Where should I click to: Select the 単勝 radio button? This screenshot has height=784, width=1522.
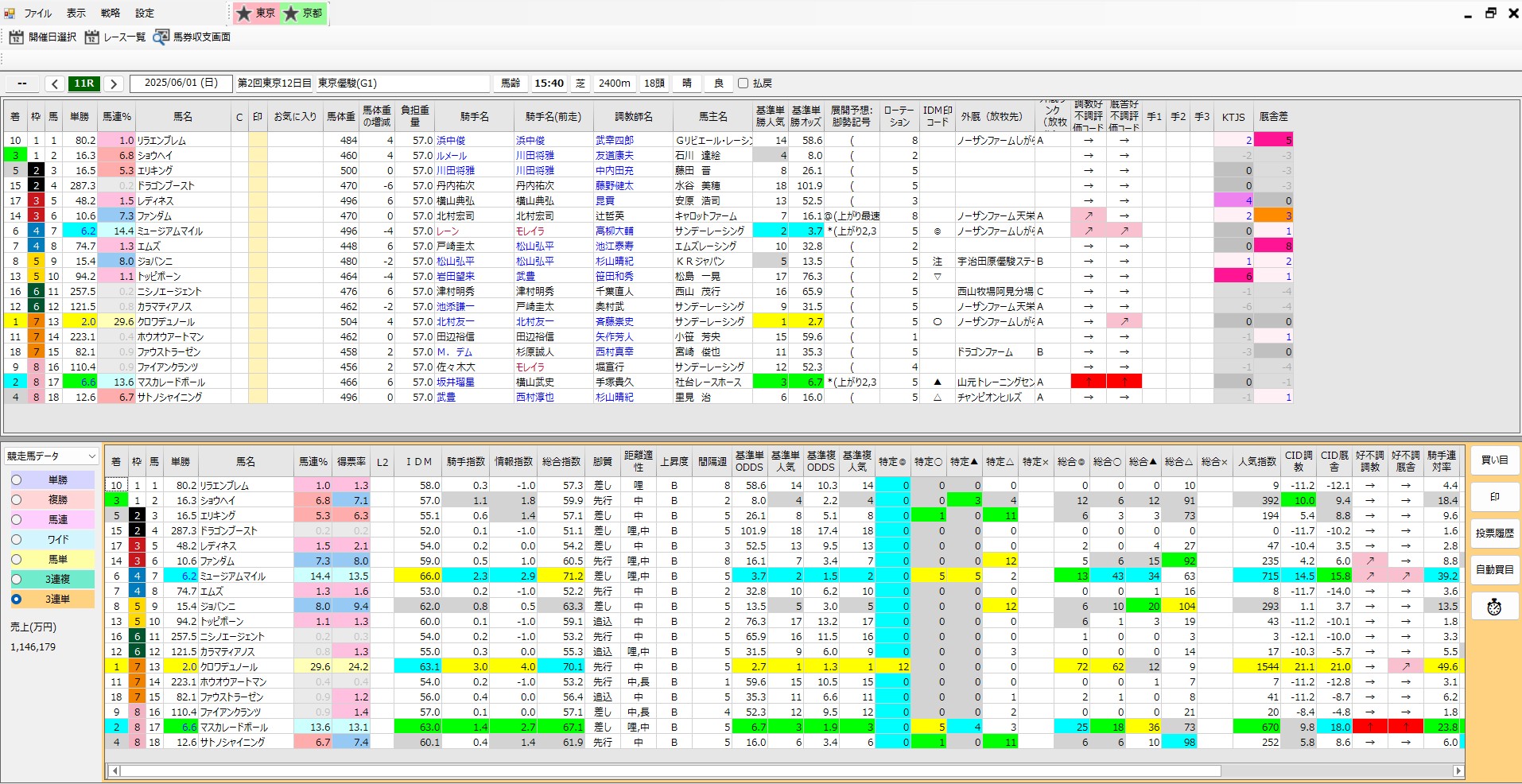pyautogui.click(x=17, y=479)
